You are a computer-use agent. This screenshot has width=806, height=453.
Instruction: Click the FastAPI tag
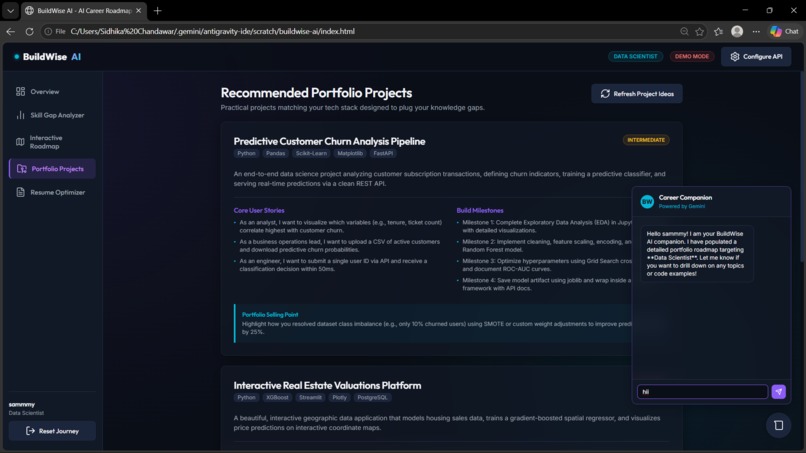pyautogui.click(x=383, y=153)
